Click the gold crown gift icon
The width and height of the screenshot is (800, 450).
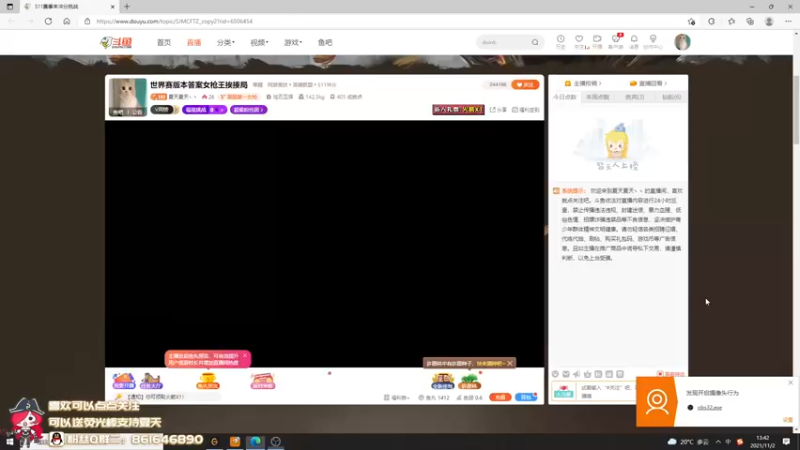click(443, 381)
